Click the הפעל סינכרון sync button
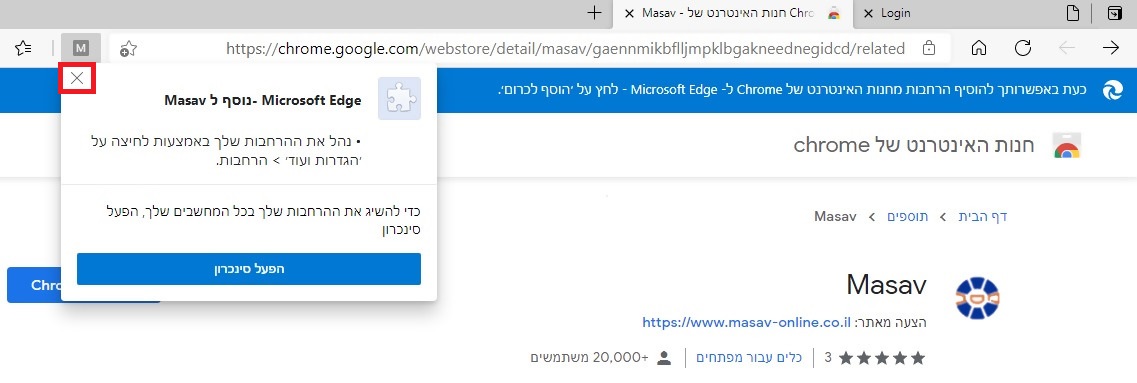The height and width of the screenshot is (383, 1137). click(x=249, y=268)
